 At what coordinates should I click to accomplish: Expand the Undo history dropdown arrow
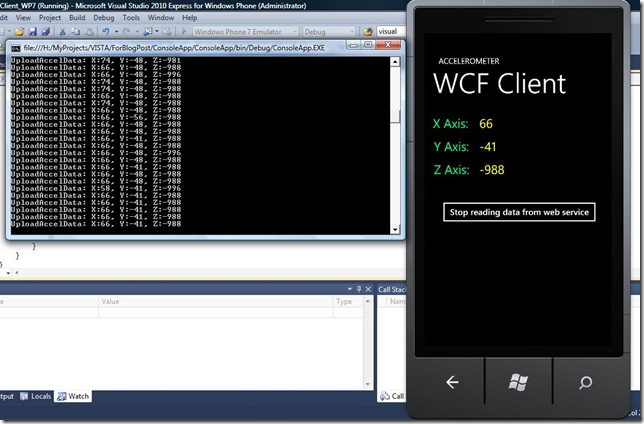116,32
